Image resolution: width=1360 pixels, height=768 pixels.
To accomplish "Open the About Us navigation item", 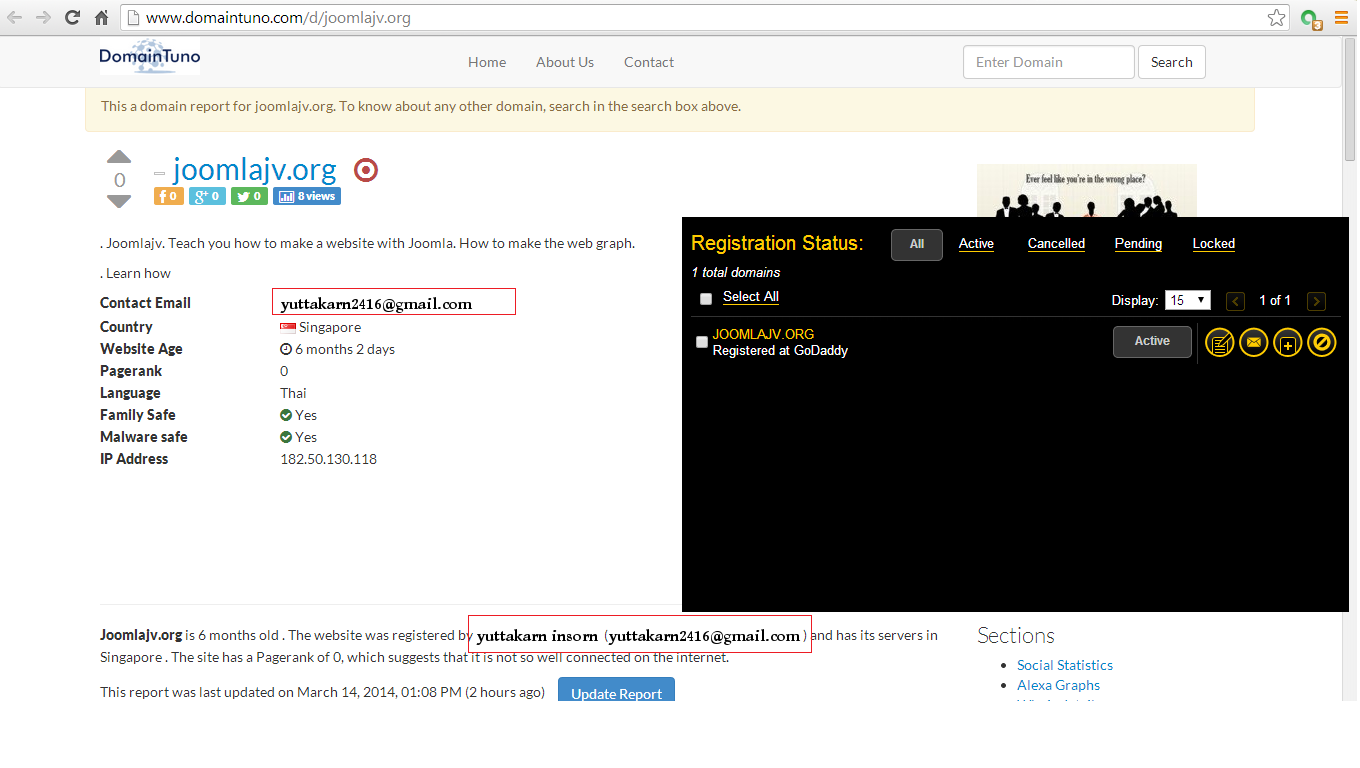I will (x=565, y=62).
